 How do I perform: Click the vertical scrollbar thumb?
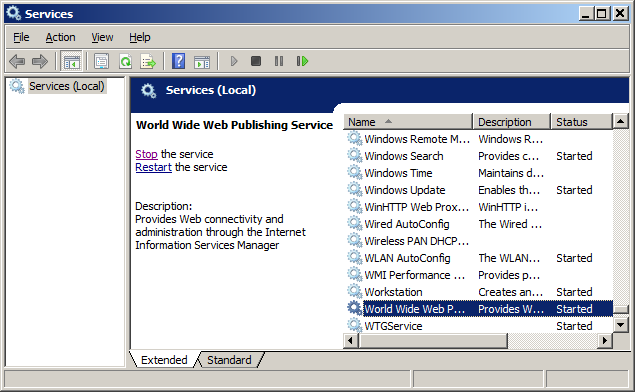pos(620,309)
